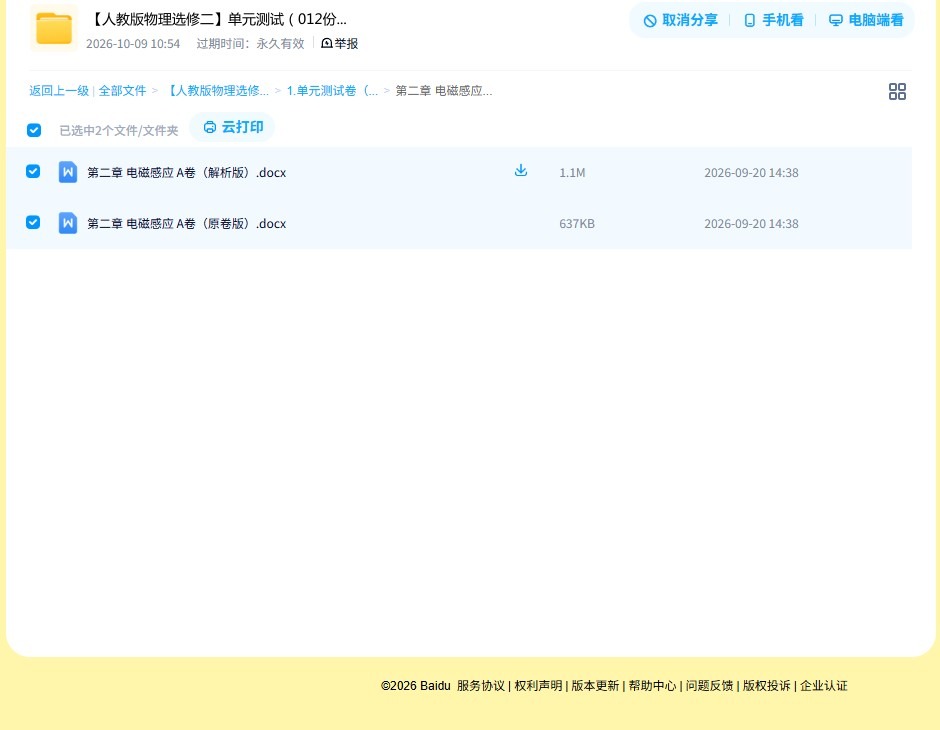Click 权利声明 footer link
Screen dimensions: 940x730
[538, 686]
